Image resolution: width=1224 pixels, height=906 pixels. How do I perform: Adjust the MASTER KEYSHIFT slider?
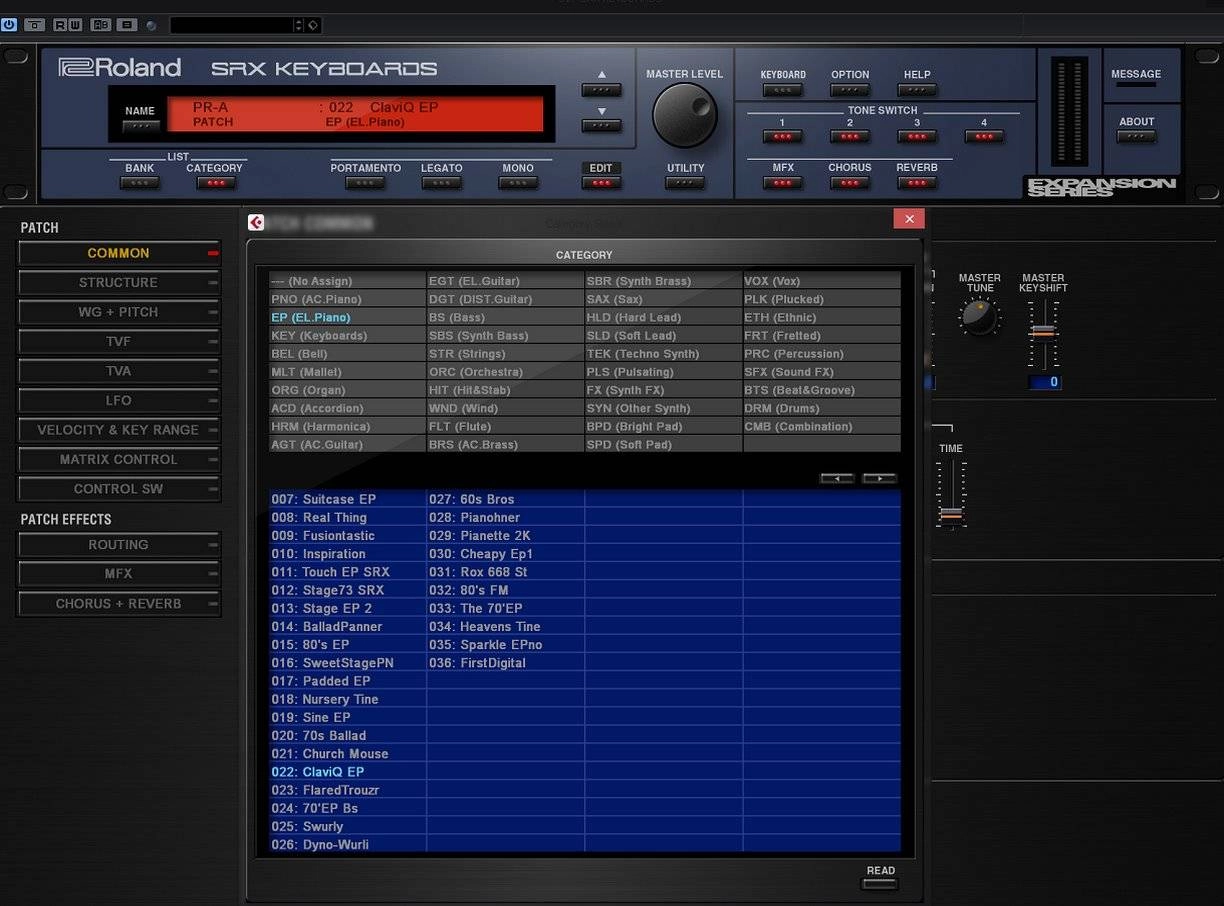1043,333
